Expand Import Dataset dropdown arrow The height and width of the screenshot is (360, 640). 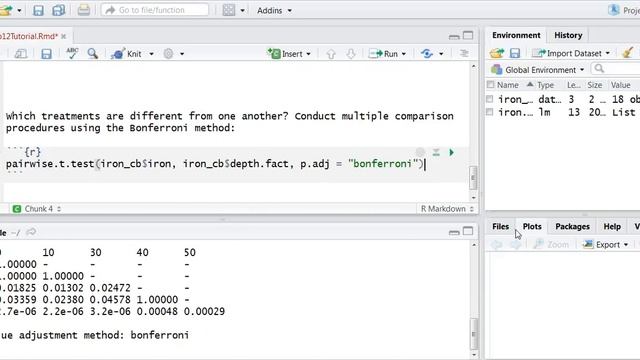[x=607, y=53]
